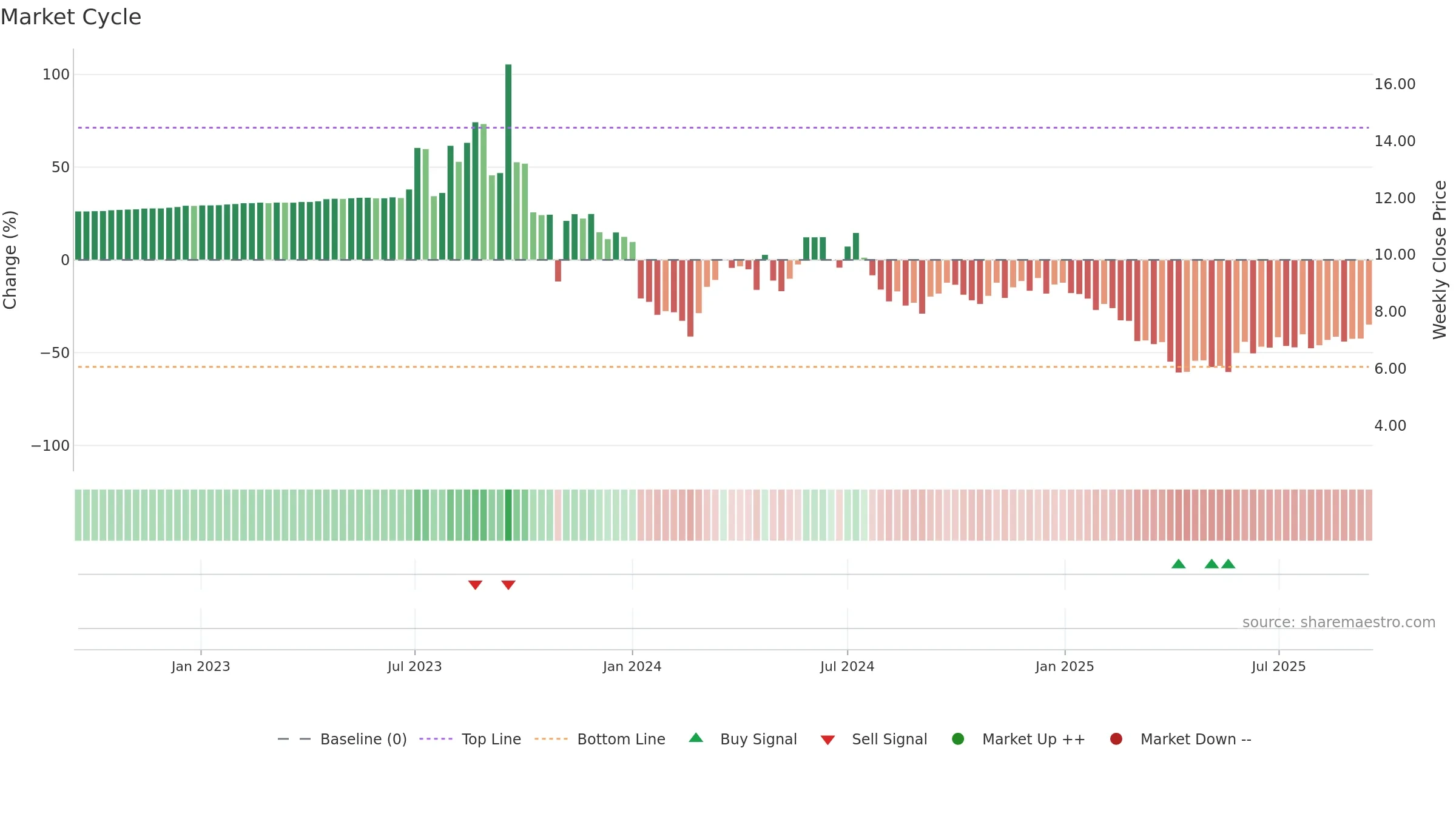
Task: Click the 8.00 price tick label
Action: 1390,312
